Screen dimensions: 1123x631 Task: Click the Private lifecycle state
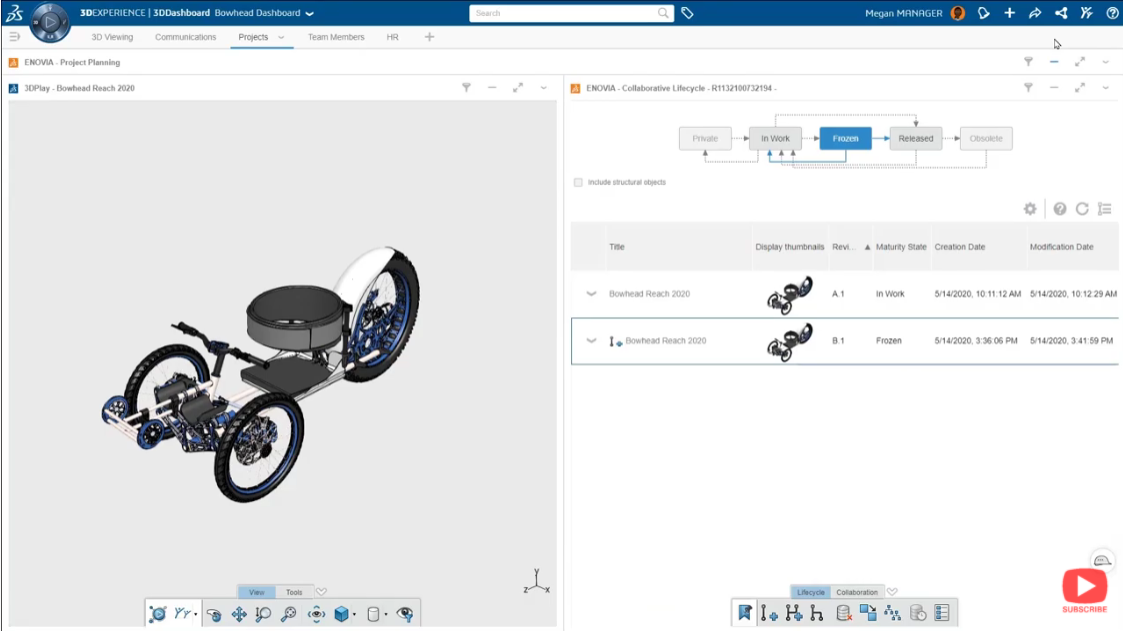(x=705, y=138)
